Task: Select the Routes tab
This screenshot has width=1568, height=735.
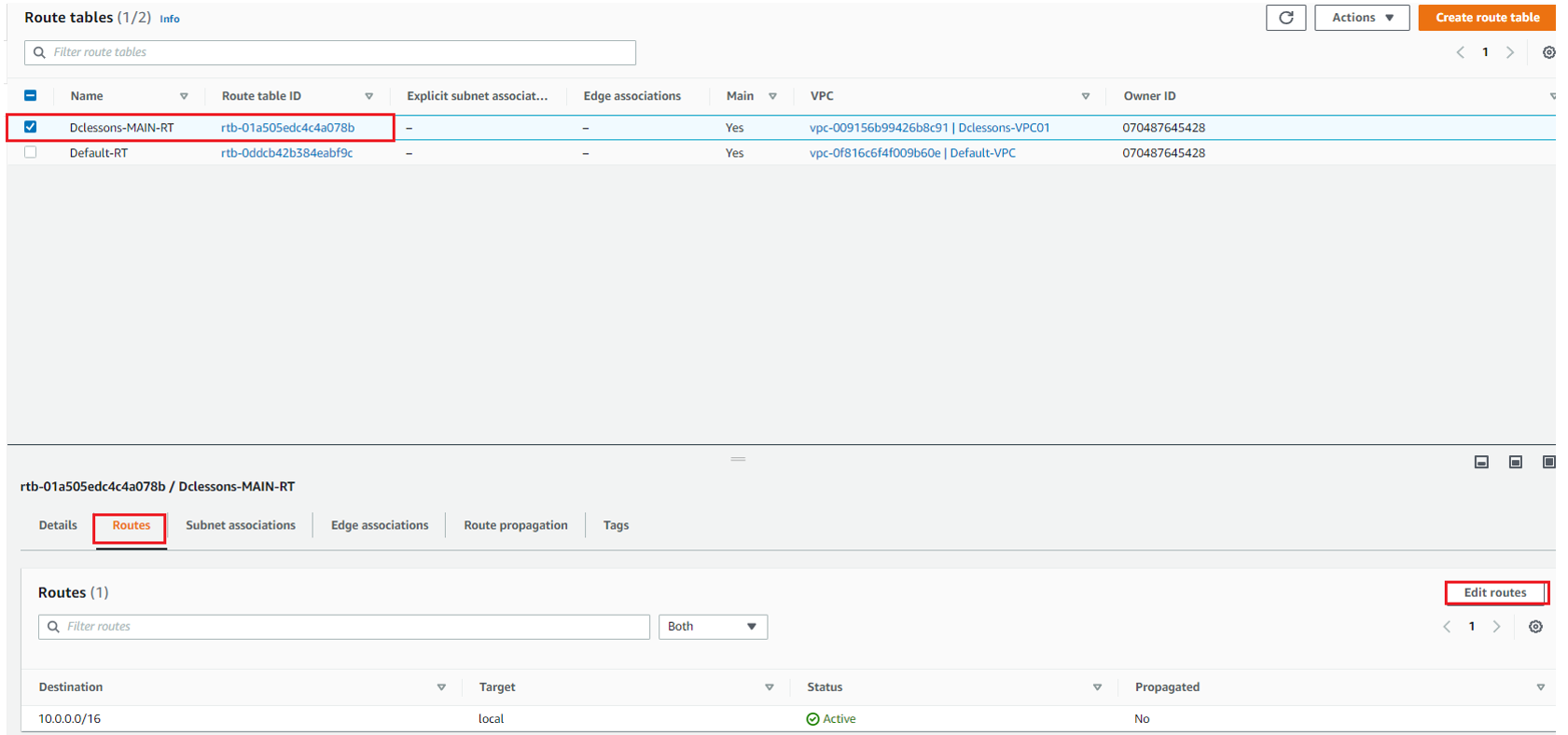Action: (131, 525)
